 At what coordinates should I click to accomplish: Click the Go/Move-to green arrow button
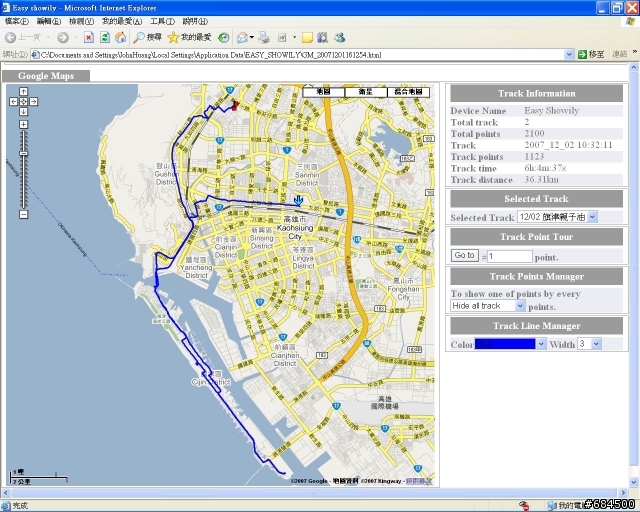[x=591, y=54]
